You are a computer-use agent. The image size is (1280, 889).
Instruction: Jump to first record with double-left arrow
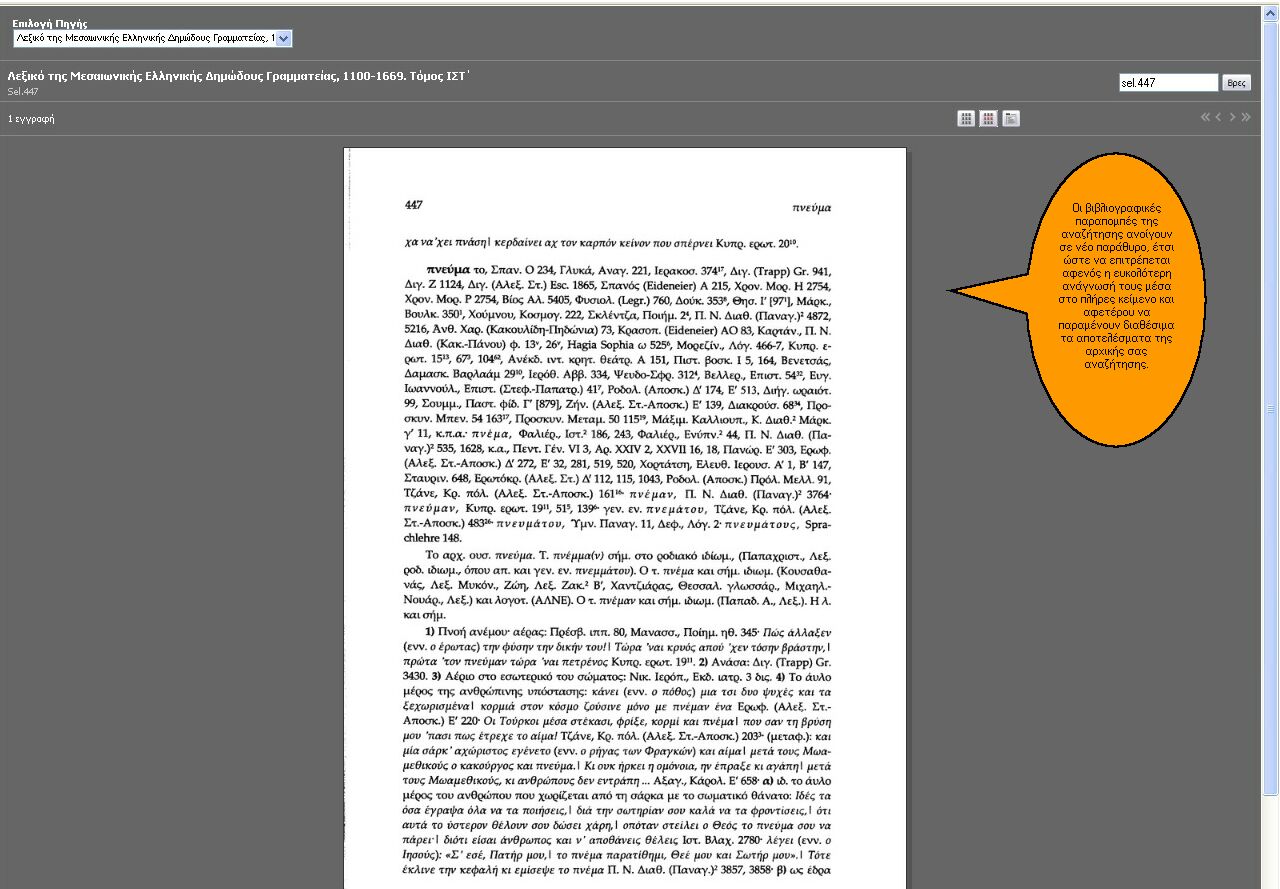point(1206,118)
